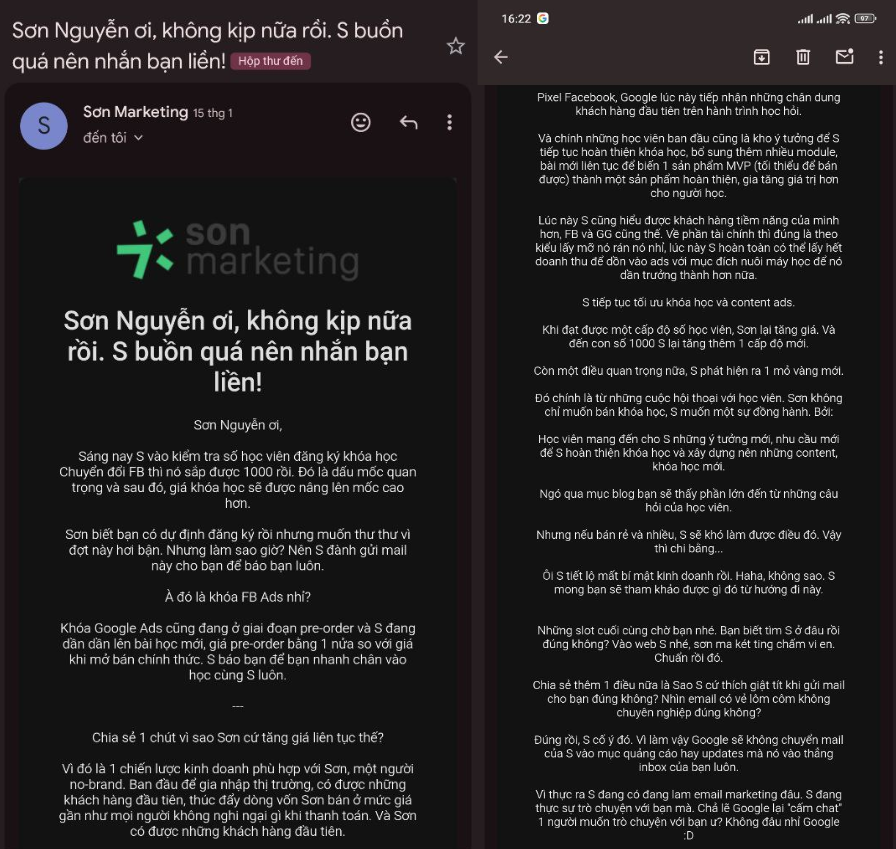Tap the battery indicator in status bar
This screenshot has height=849, width=896.
click(x=865, y=19)
